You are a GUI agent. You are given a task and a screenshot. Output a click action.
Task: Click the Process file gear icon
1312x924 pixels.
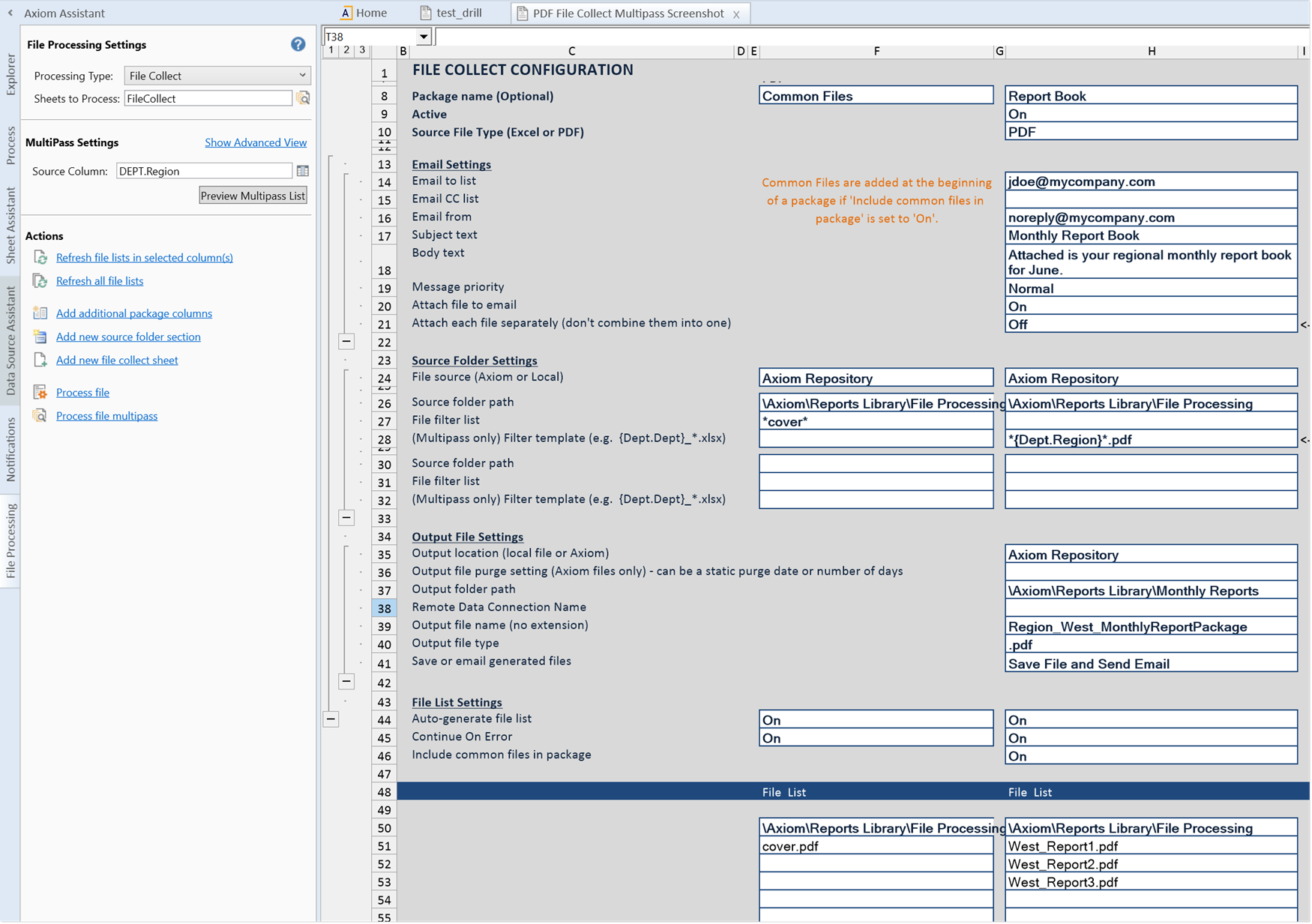tap(40, 392)
